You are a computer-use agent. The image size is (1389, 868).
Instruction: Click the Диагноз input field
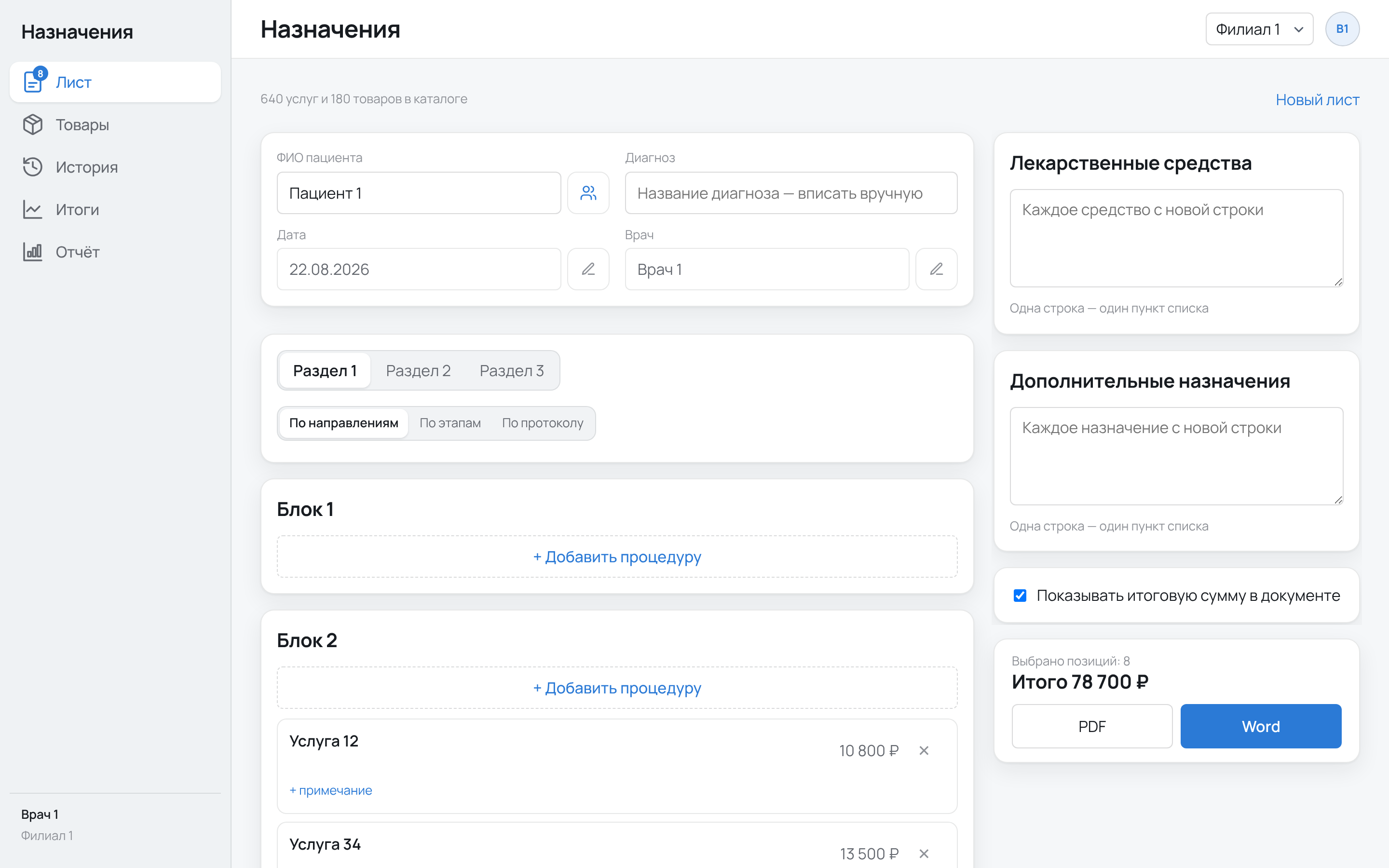(x=791, y=193)
